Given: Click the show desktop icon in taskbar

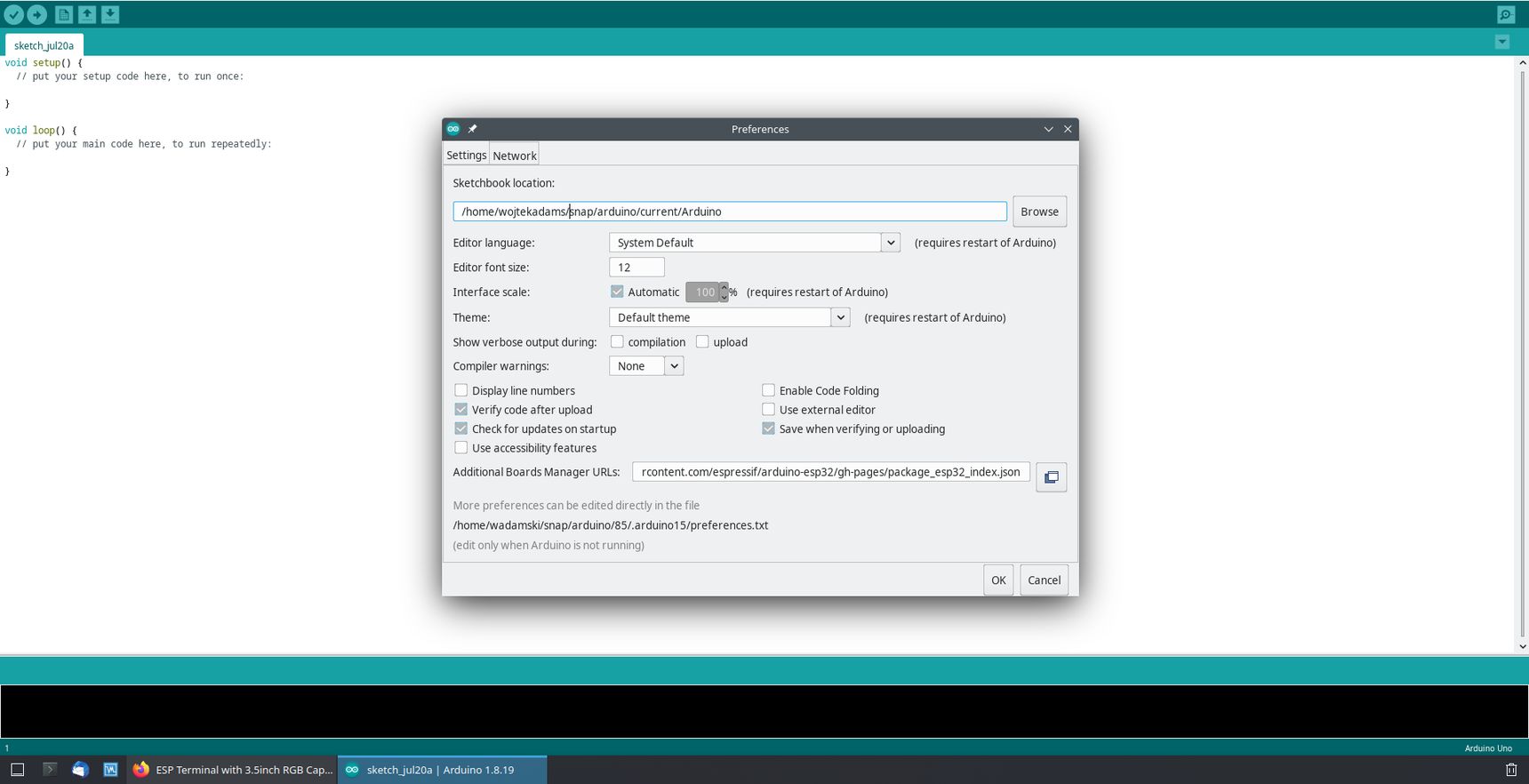Looking at the screenshot, I should tap(17, 770).
